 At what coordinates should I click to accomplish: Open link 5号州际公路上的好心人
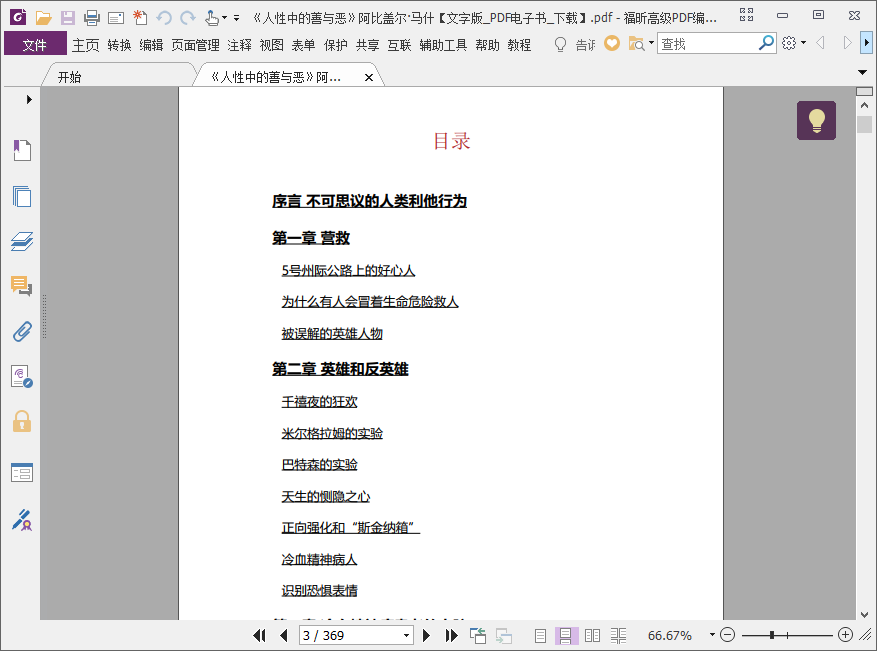pos(348,271)
